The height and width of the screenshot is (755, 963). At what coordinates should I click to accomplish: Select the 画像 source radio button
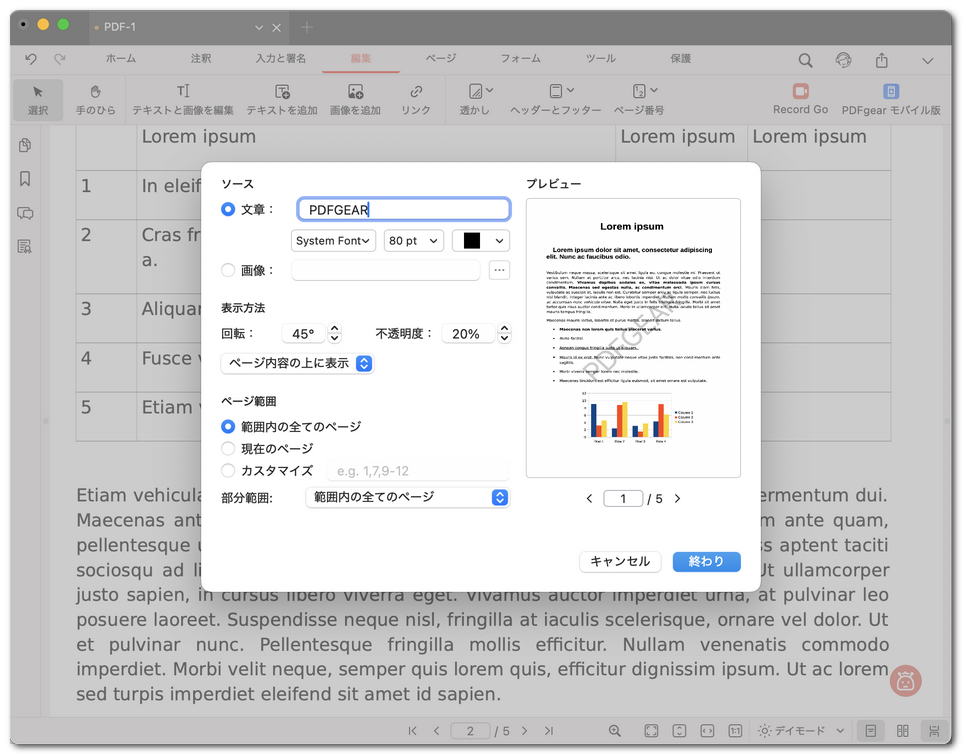(228, 270)
